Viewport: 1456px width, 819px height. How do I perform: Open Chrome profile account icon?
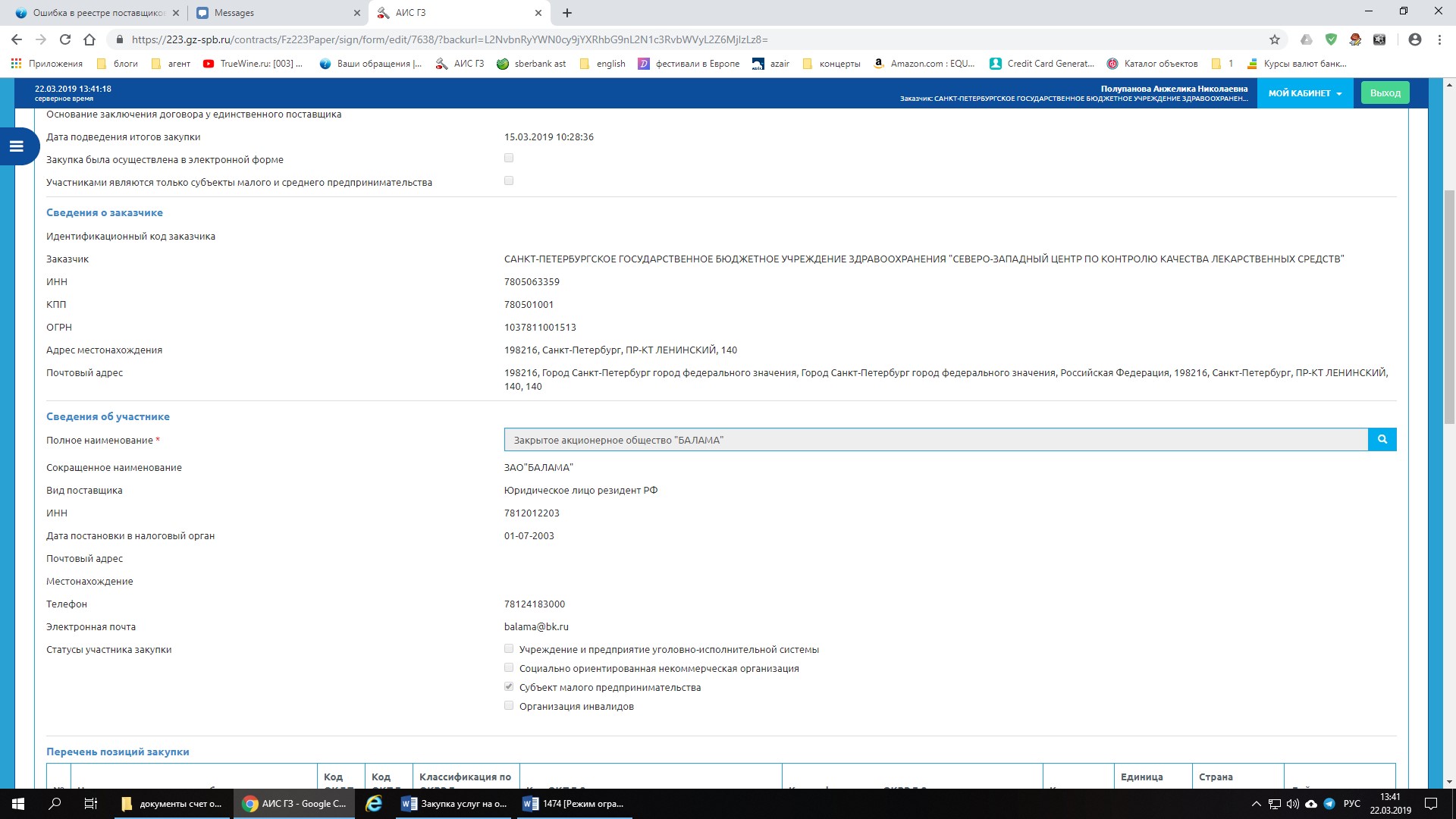pos(1414,39)
